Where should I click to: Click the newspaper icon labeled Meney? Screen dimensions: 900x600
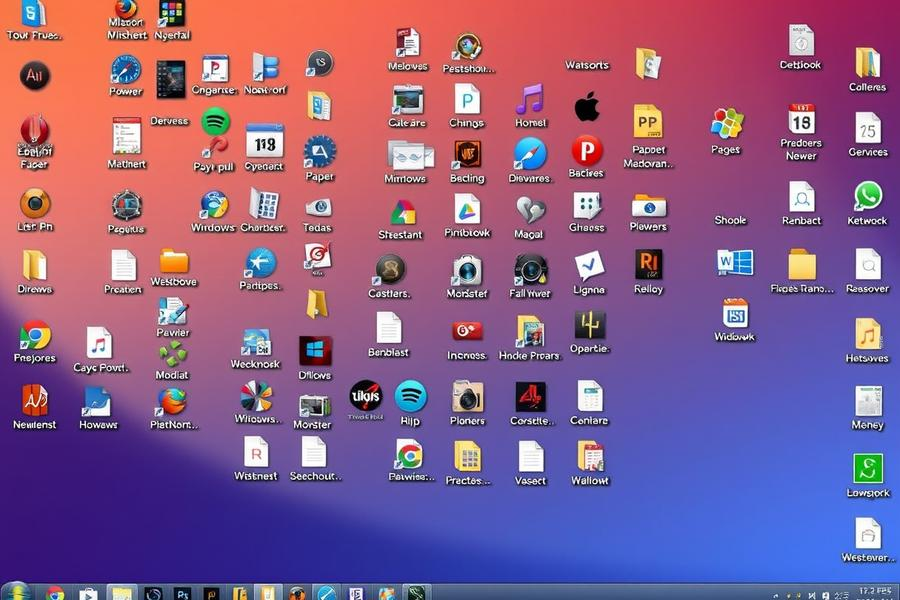click(x=867, y=401)
